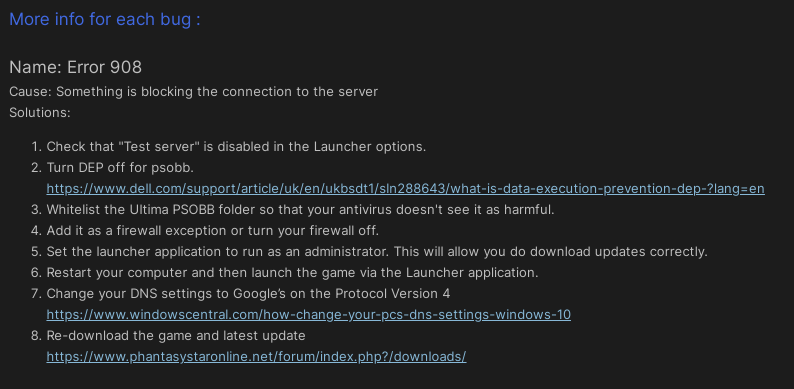Select the whitelist Ultima PSOBB folder step

tap(300, 210)
